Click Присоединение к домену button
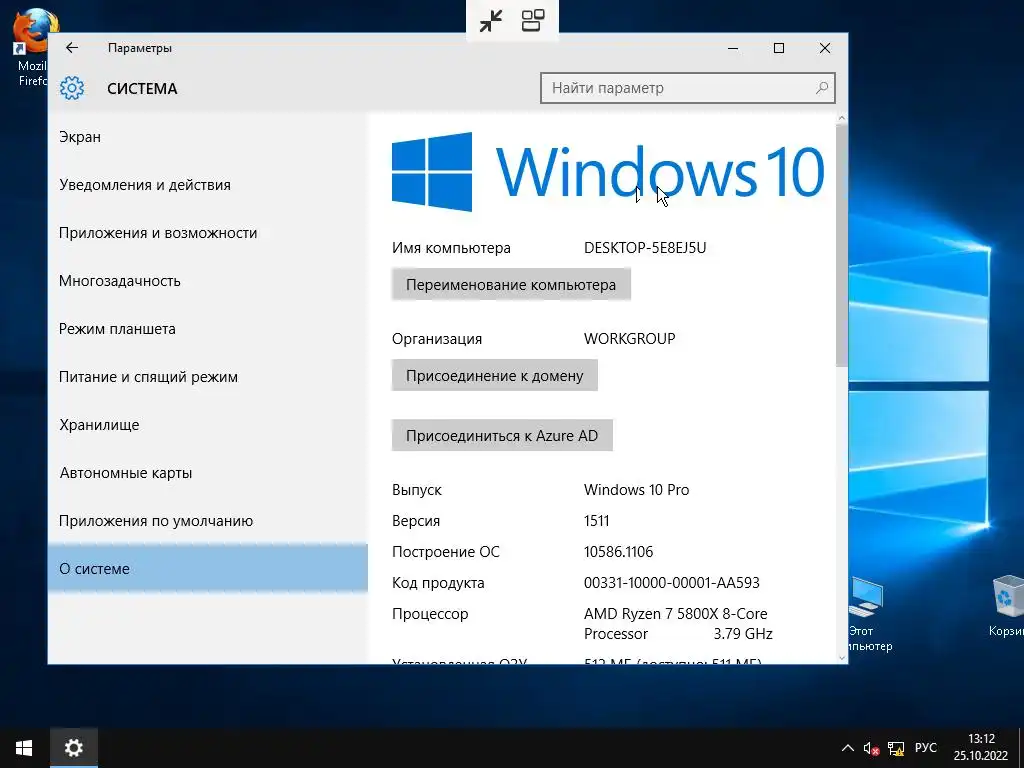1024x768 pixels. pos(494,376)
